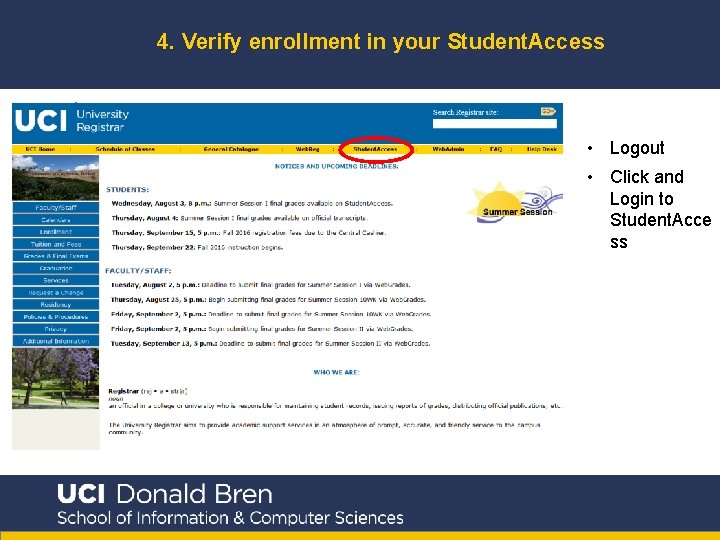The image size is (720, 540).
Task: Open Graduation in the sidebar
Action: click(x=56, y=268)
